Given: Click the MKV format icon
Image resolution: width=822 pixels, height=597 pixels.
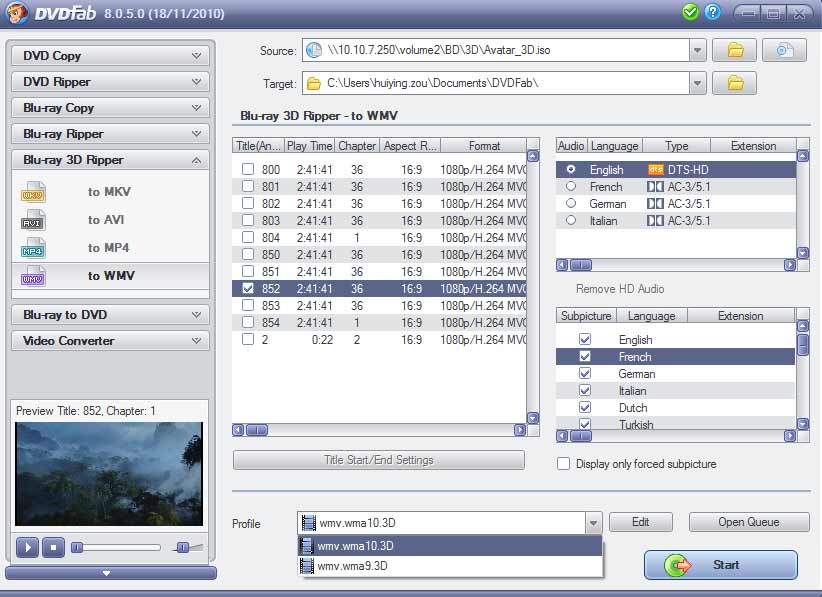Looking at the screenshot, I should [x=33, y=192].
